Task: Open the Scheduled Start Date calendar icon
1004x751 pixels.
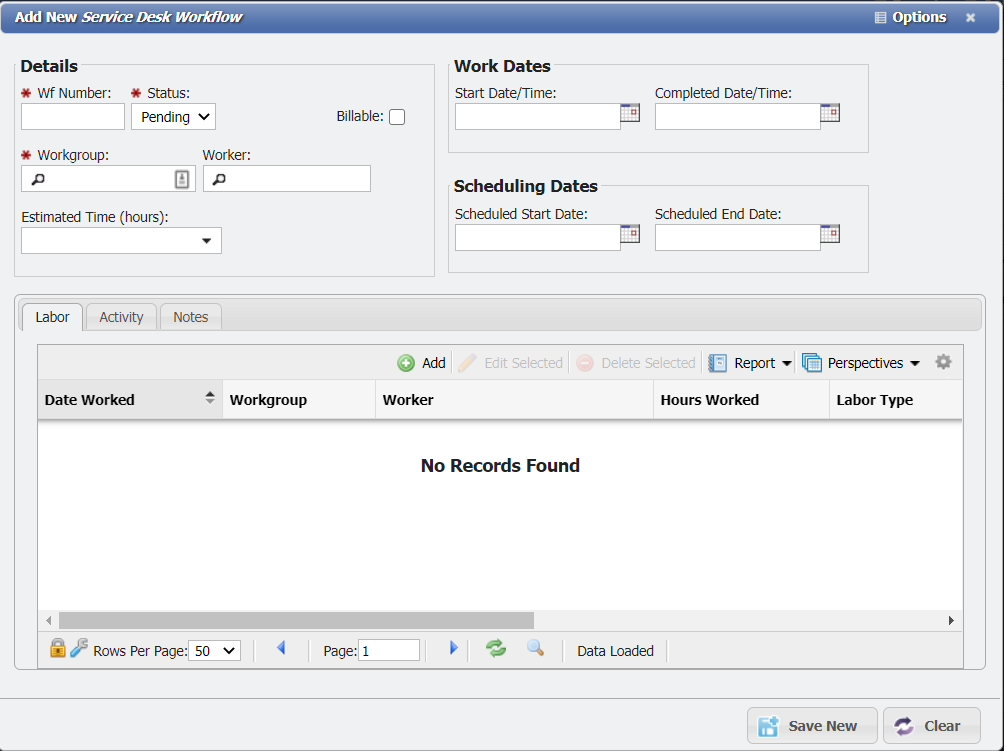Action: coord(630,234)
